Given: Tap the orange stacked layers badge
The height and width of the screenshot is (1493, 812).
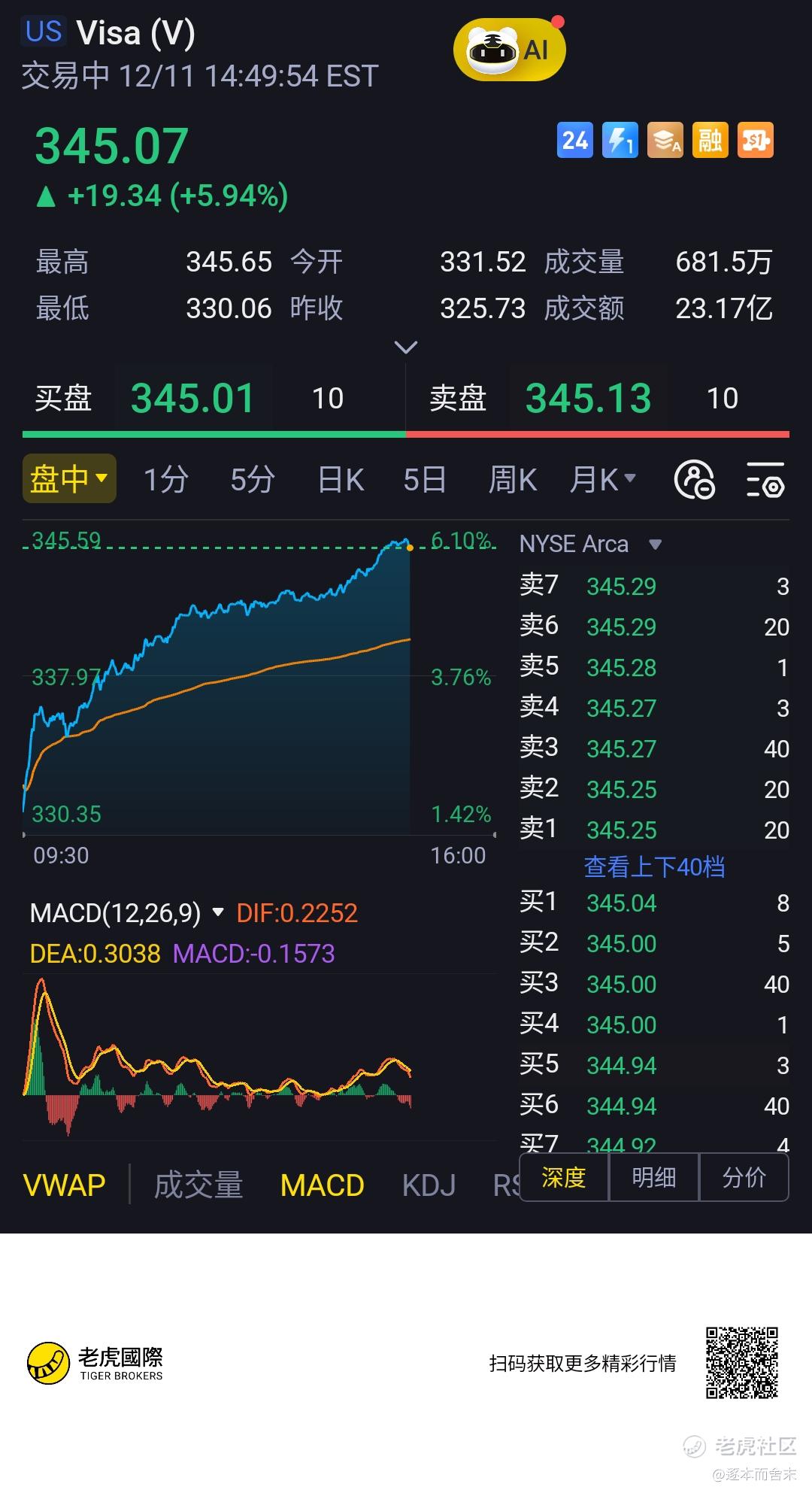Looking at the screenshot, I should [665, 141].
